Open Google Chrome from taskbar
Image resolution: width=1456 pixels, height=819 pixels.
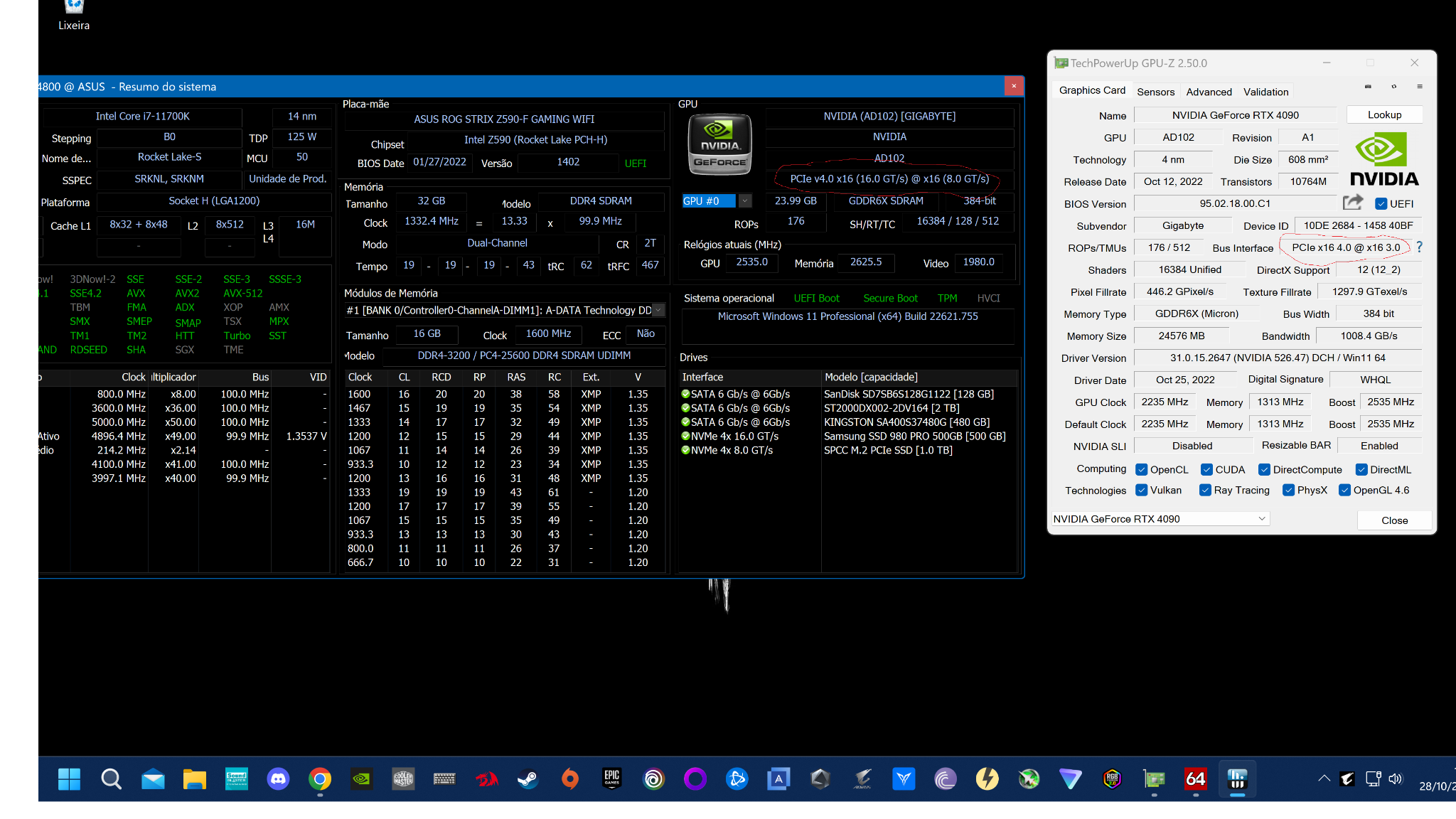click(x=320, y=779)
